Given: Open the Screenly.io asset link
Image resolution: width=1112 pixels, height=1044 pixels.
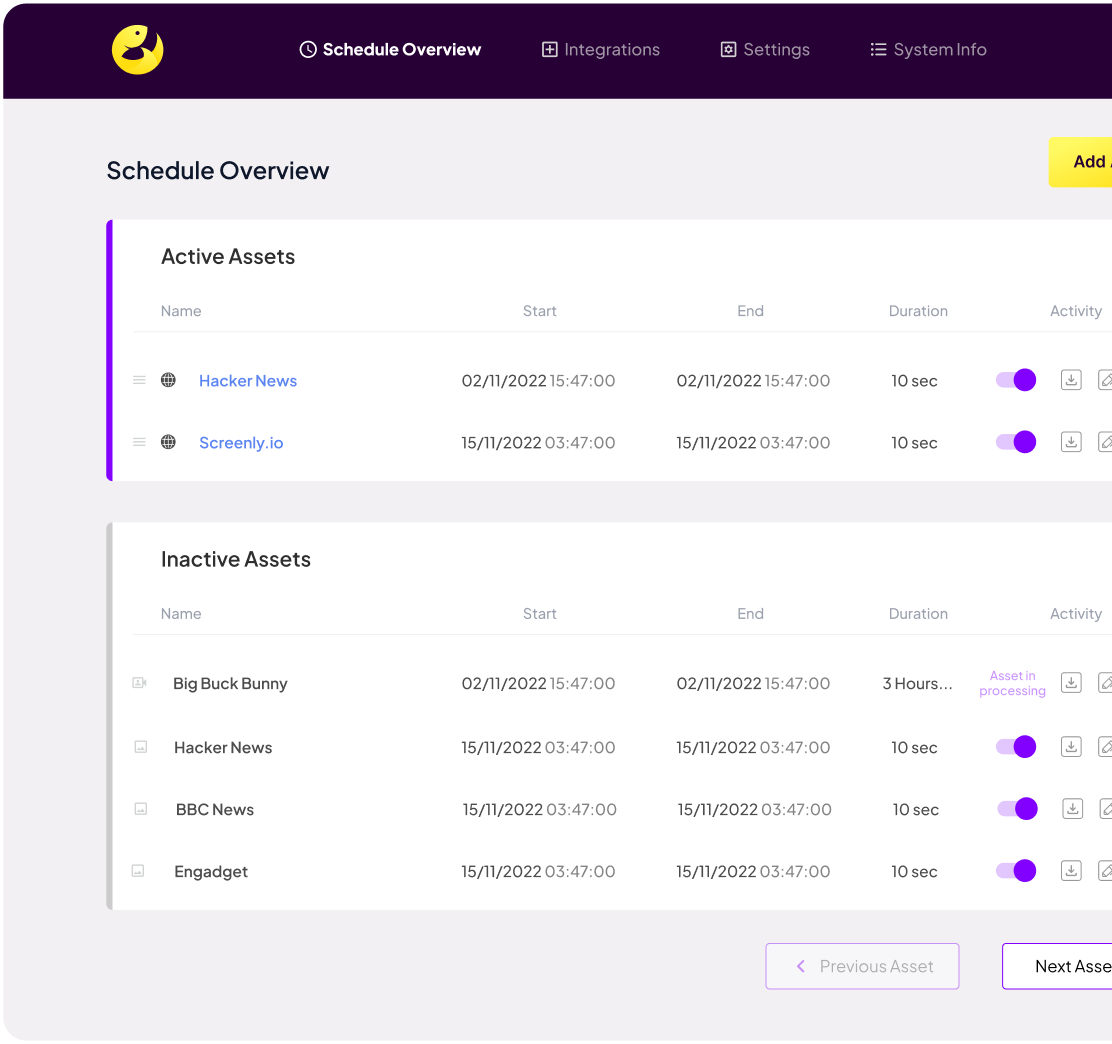Looking at the screenshot, I should tap(241, 443).
